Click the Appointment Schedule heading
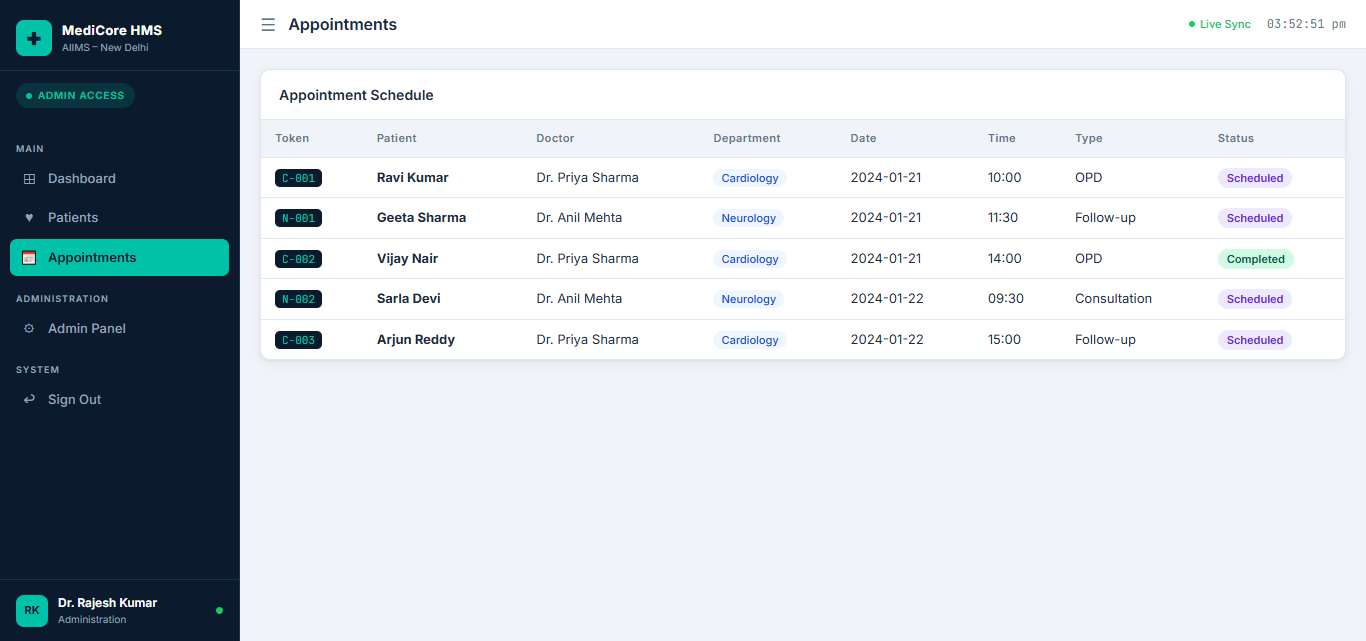The image size is (1366, 641). pyautogui.click(x=356, y=96)
